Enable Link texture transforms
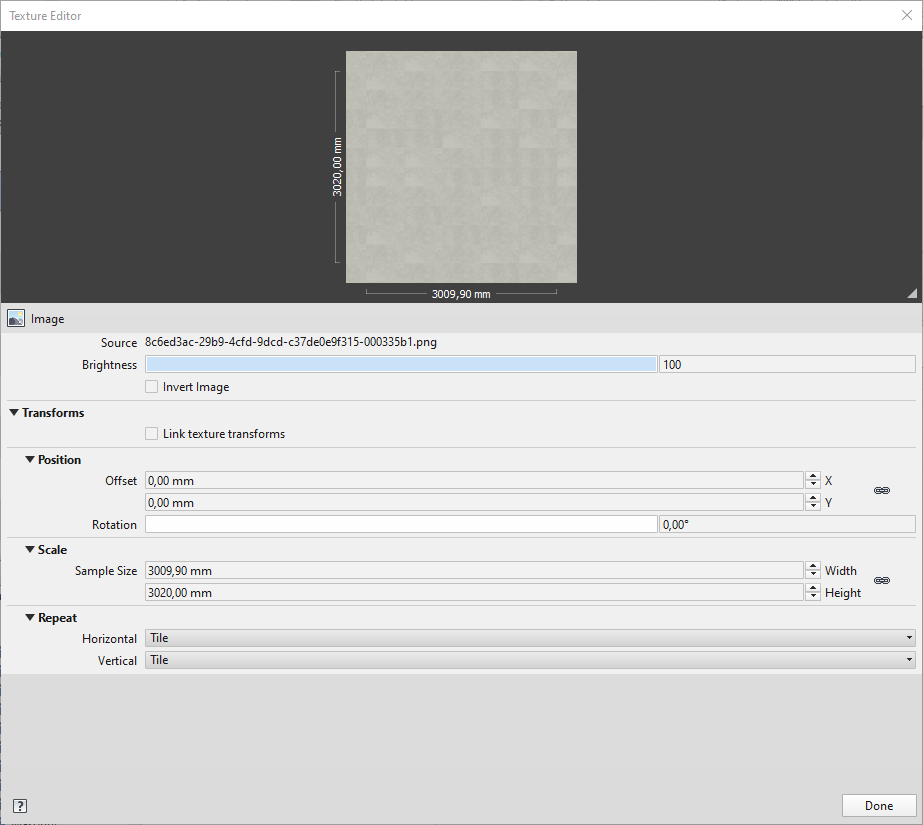Screen dimensions: 923x825 (151, 434)
